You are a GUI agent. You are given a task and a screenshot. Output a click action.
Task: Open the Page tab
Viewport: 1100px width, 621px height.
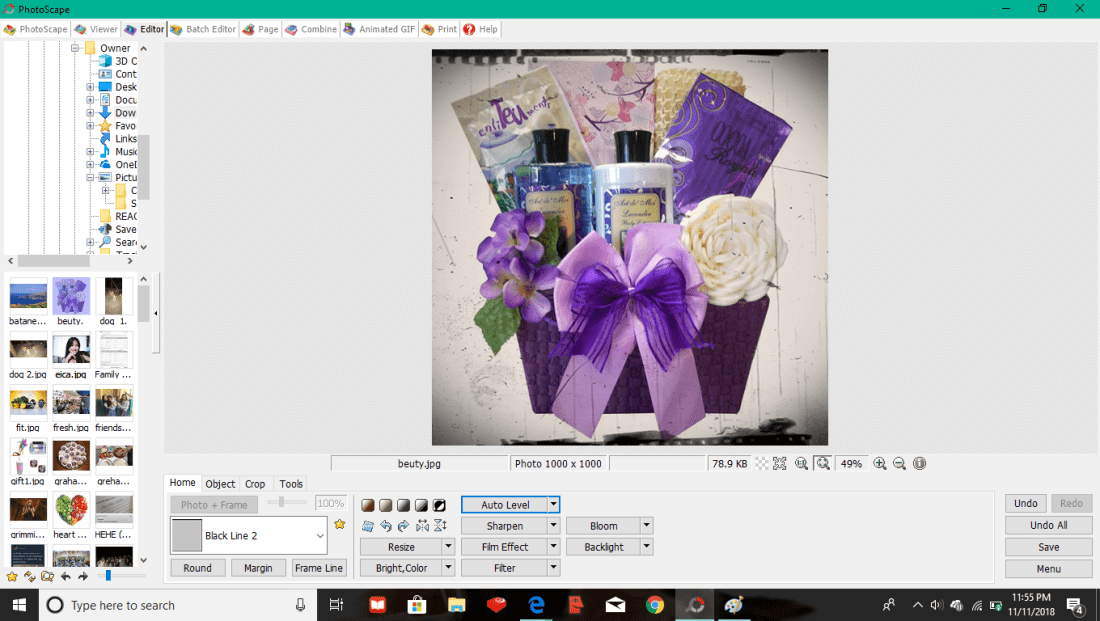point(260,29)
